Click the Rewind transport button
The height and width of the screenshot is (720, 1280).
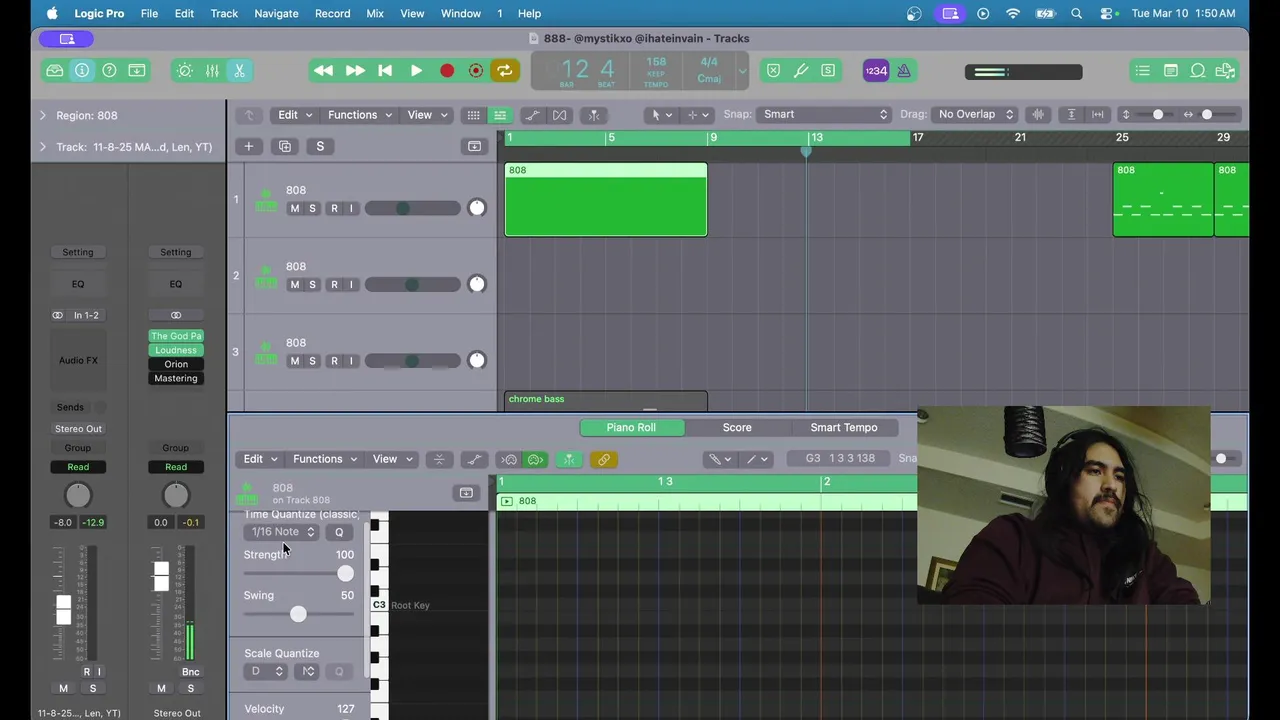(x=323, y=71)
